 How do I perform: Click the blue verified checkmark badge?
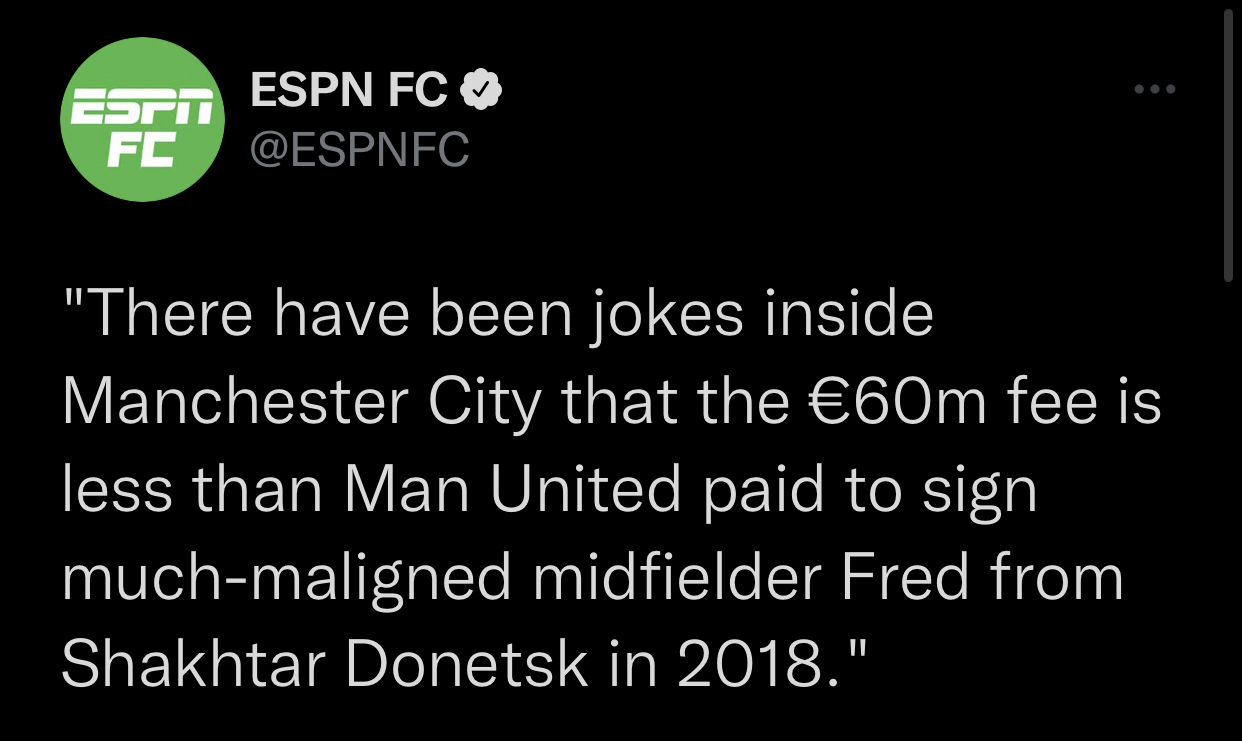point(481,92)
